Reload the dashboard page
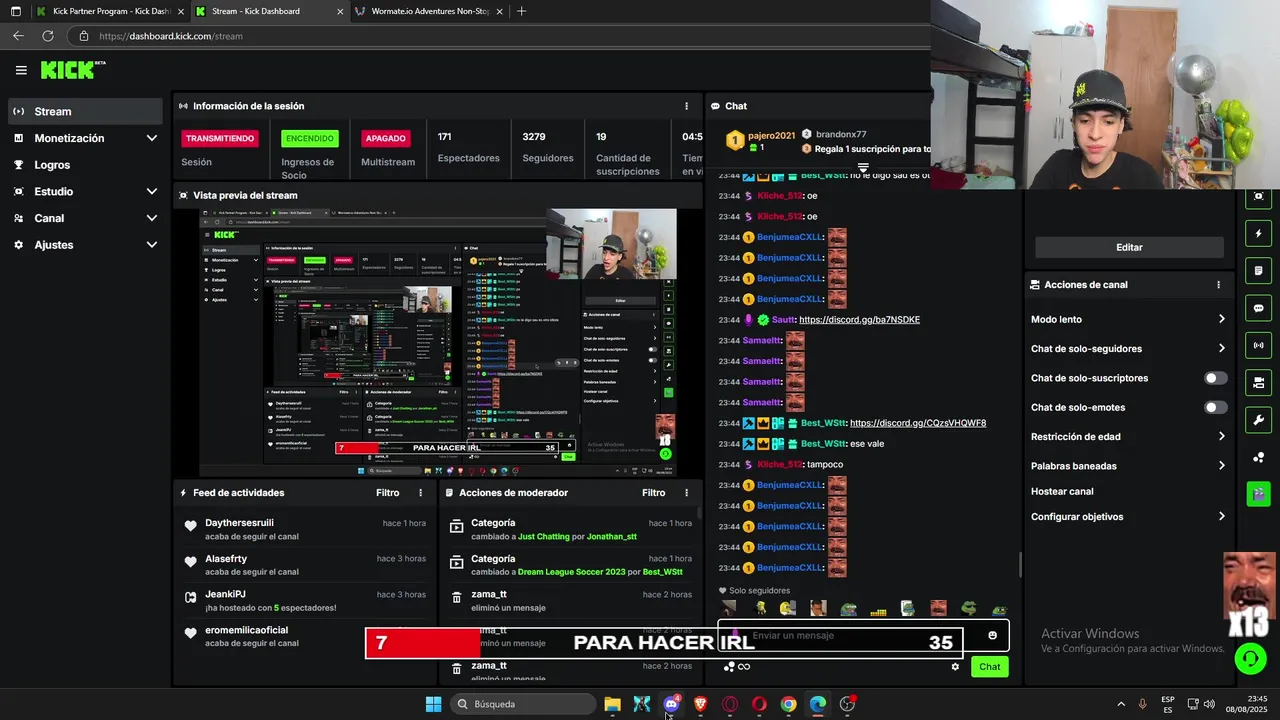Image resolution: width=1280 pixels, height=720 pixels. pyautogui.click(x=47, y=36)
